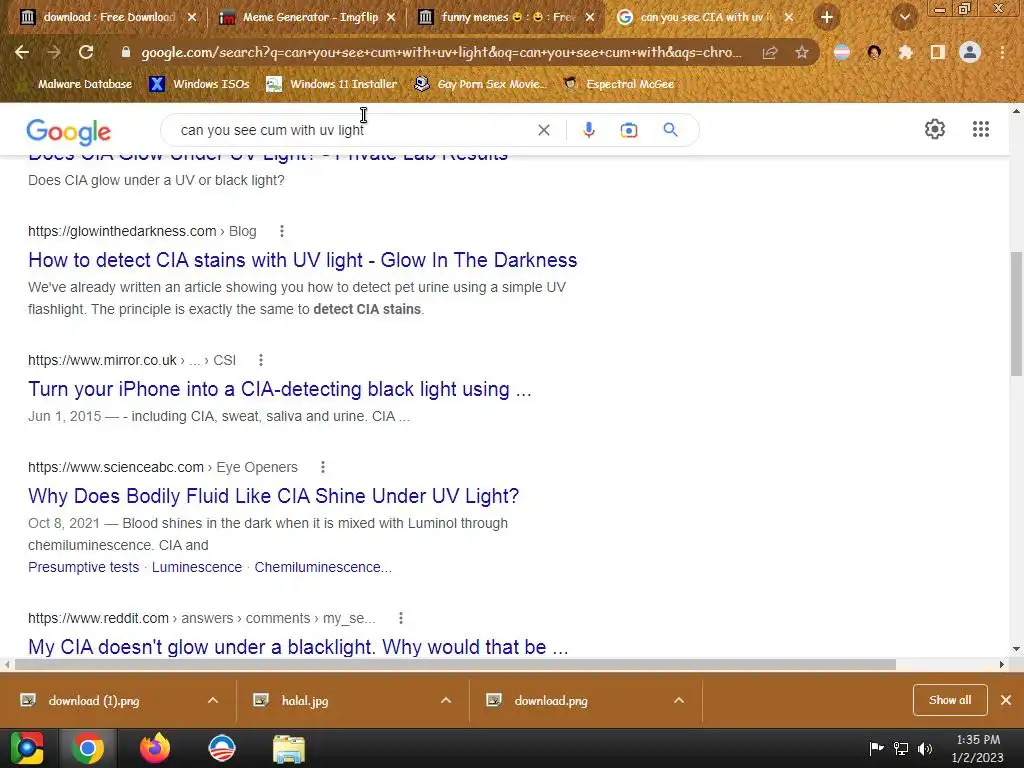This screenshot has width=1024, height=768.
Task: Start voice search with the microphone icon
Action: [x=588, y=130]
